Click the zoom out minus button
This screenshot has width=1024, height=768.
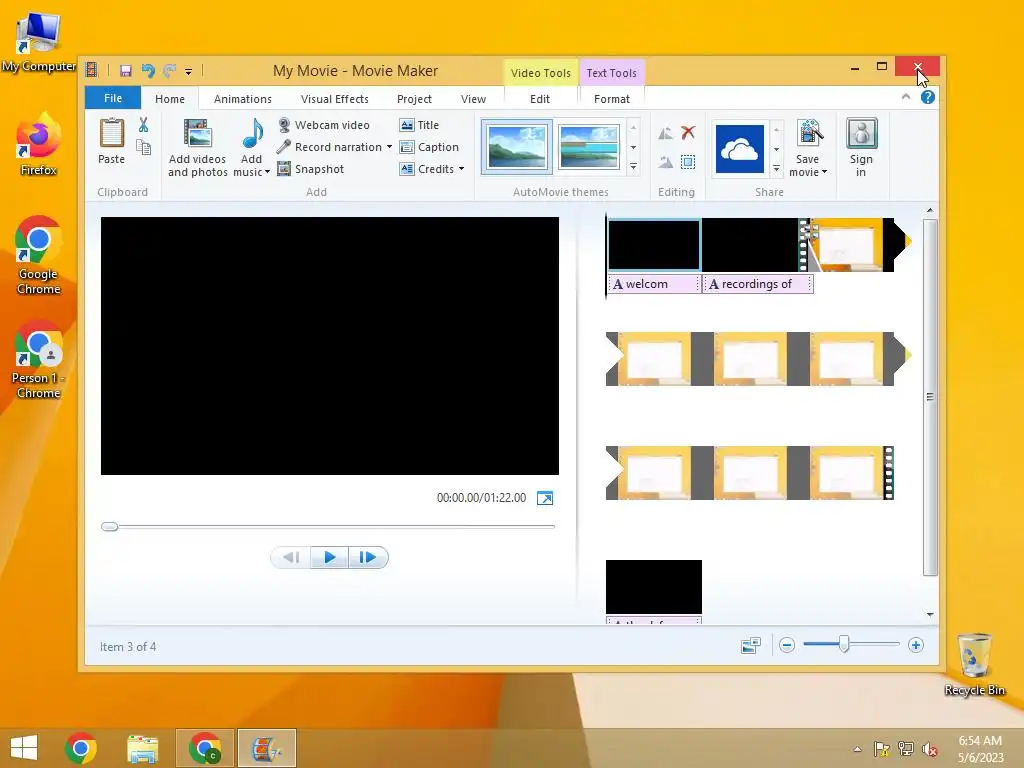pyautogui.click(x=787, y=646)
